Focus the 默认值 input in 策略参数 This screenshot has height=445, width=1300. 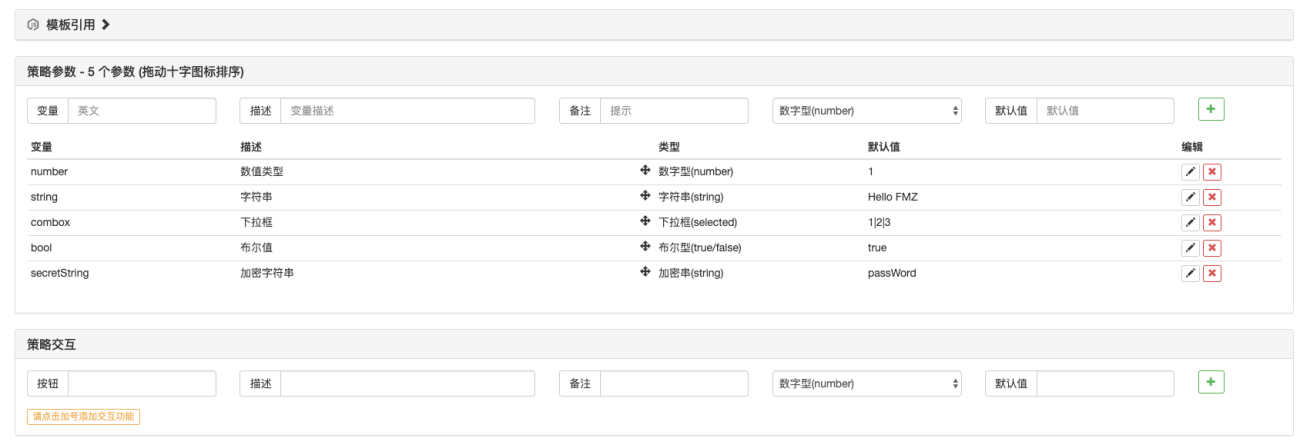(1105, 111)
